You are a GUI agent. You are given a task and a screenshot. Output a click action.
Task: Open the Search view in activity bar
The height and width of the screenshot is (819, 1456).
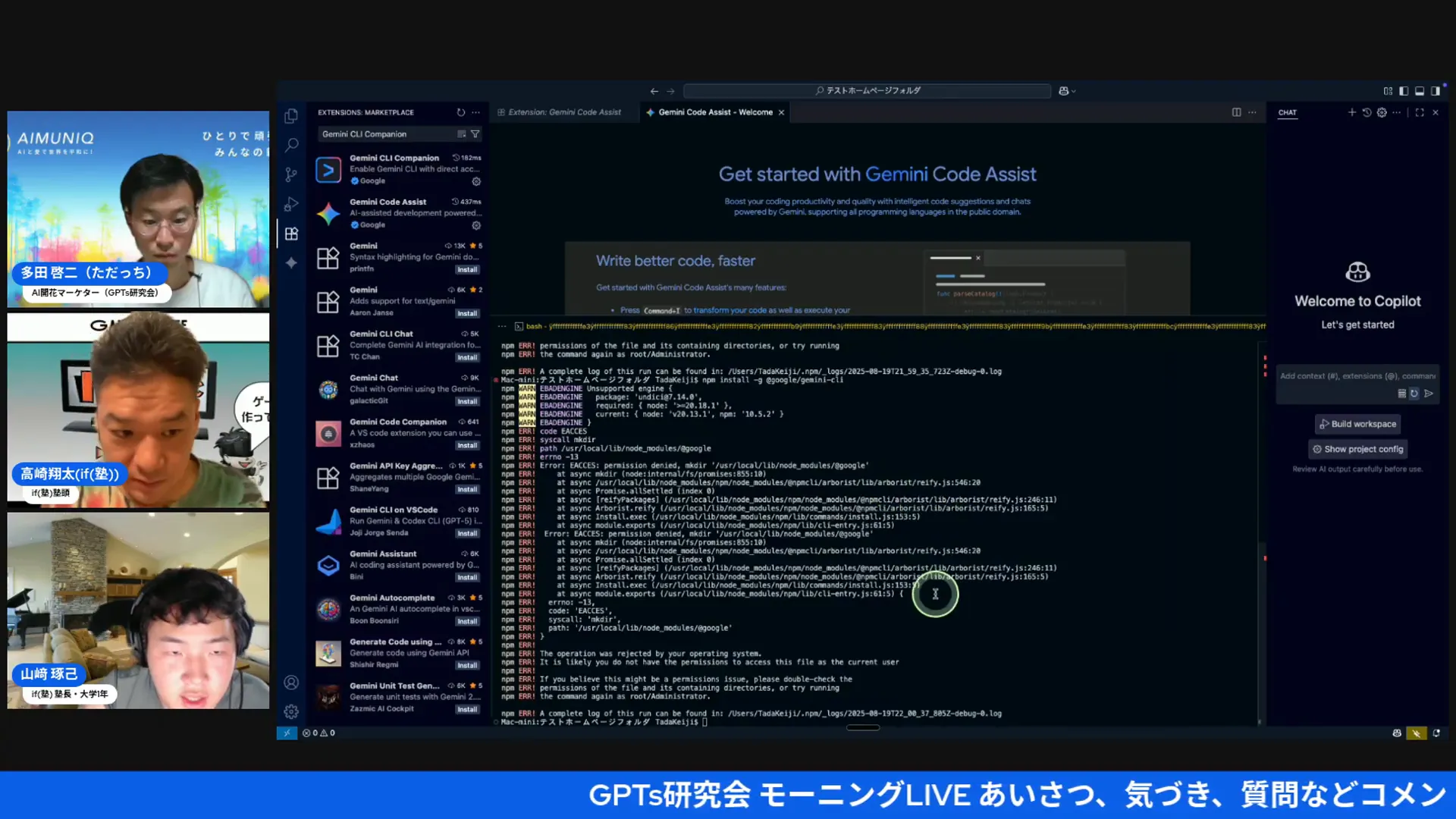pos(291,145)
